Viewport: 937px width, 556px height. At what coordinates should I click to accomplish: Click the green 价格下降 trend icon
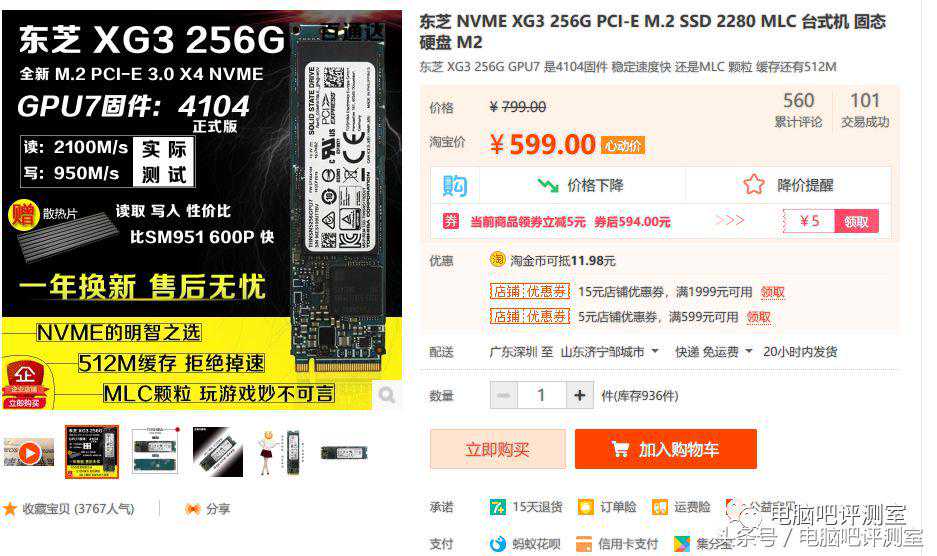pyautogui.click(x=548, y=185)
